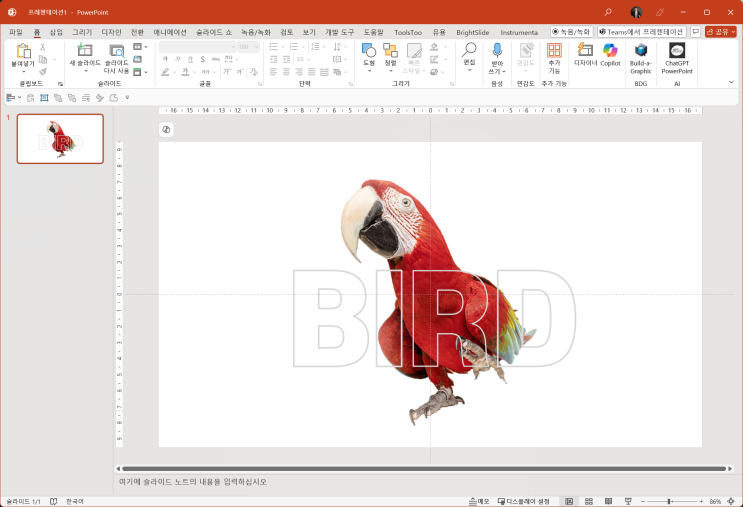Click Teams에서 프레젠테이션 button
The height and width of the screenshot is (507, 743).
point(642,32)
